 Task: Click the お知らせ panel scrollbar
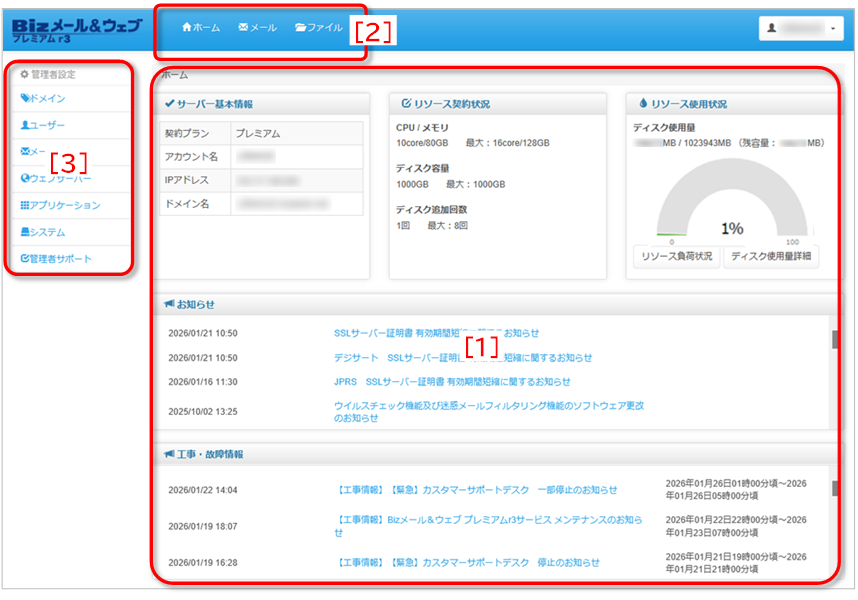coord(835,341)
